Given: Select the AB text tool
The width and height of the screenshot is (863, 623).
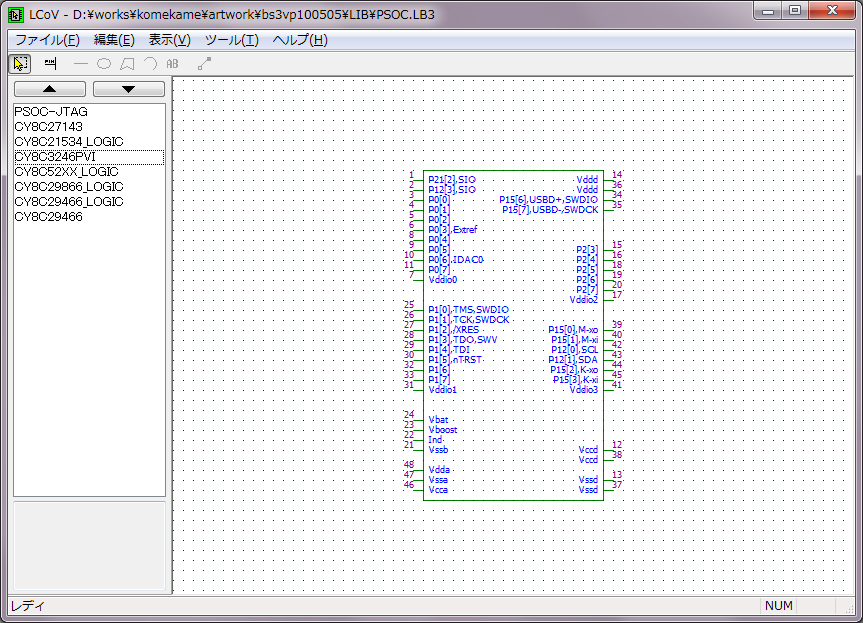Looking at the screenshot, I should [172, 64].
